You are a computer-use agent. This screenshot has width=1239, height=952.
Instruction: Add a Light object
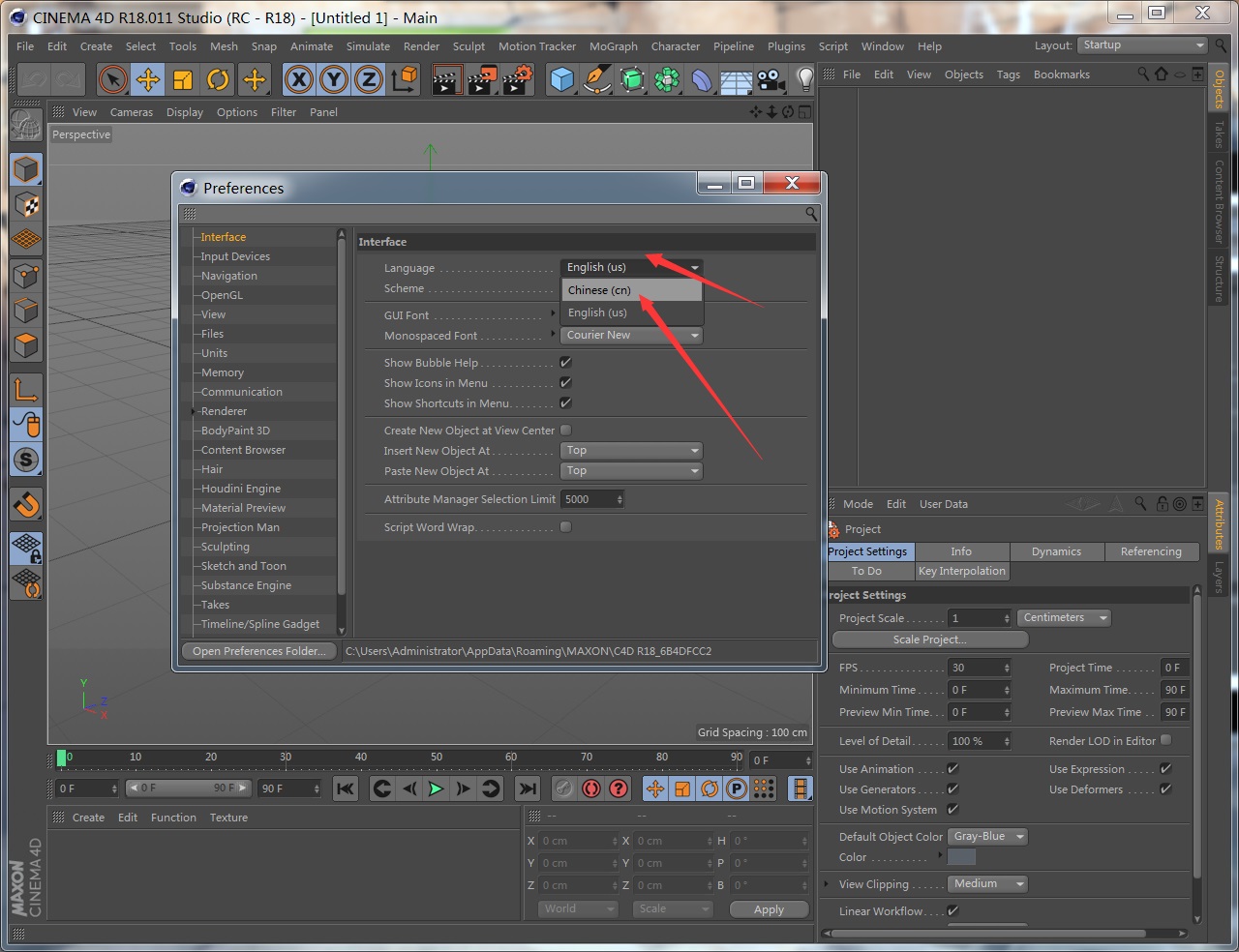[x=804, y=79]
